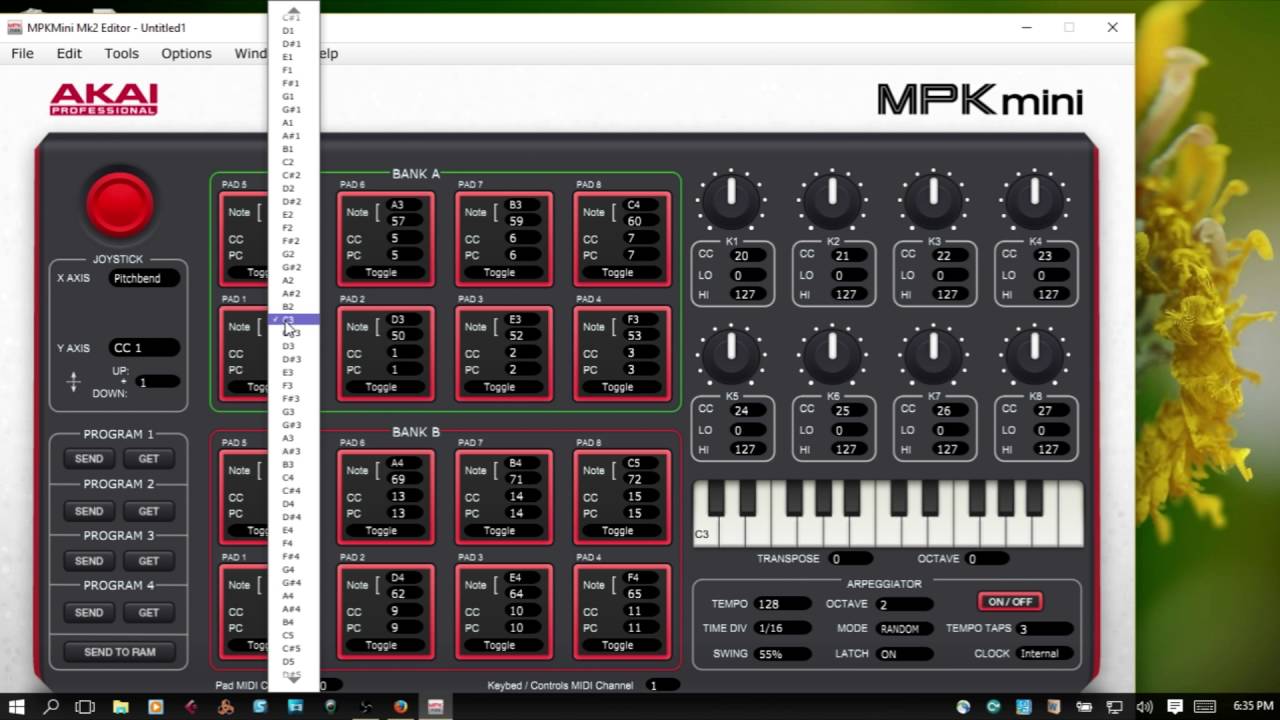Image resolution: width=1280 pixels, height=720 pixels.
Task: Click the K1 CC value field showing 20
Action: click(x=748, y=255)
